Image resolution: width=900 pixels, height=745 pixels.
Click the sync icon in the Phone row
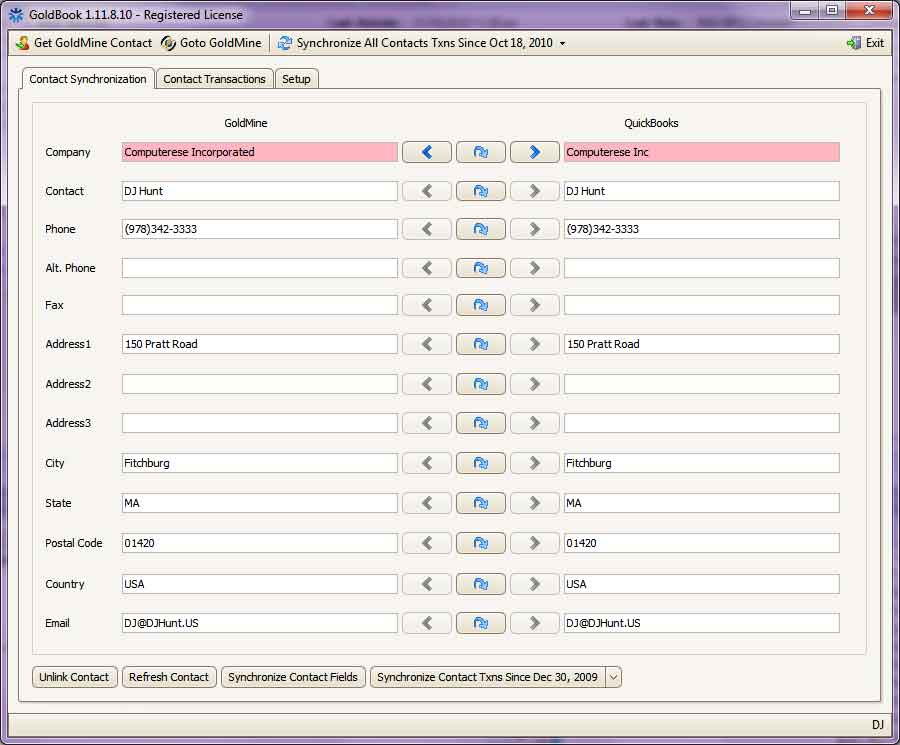(x=480, y=229)
